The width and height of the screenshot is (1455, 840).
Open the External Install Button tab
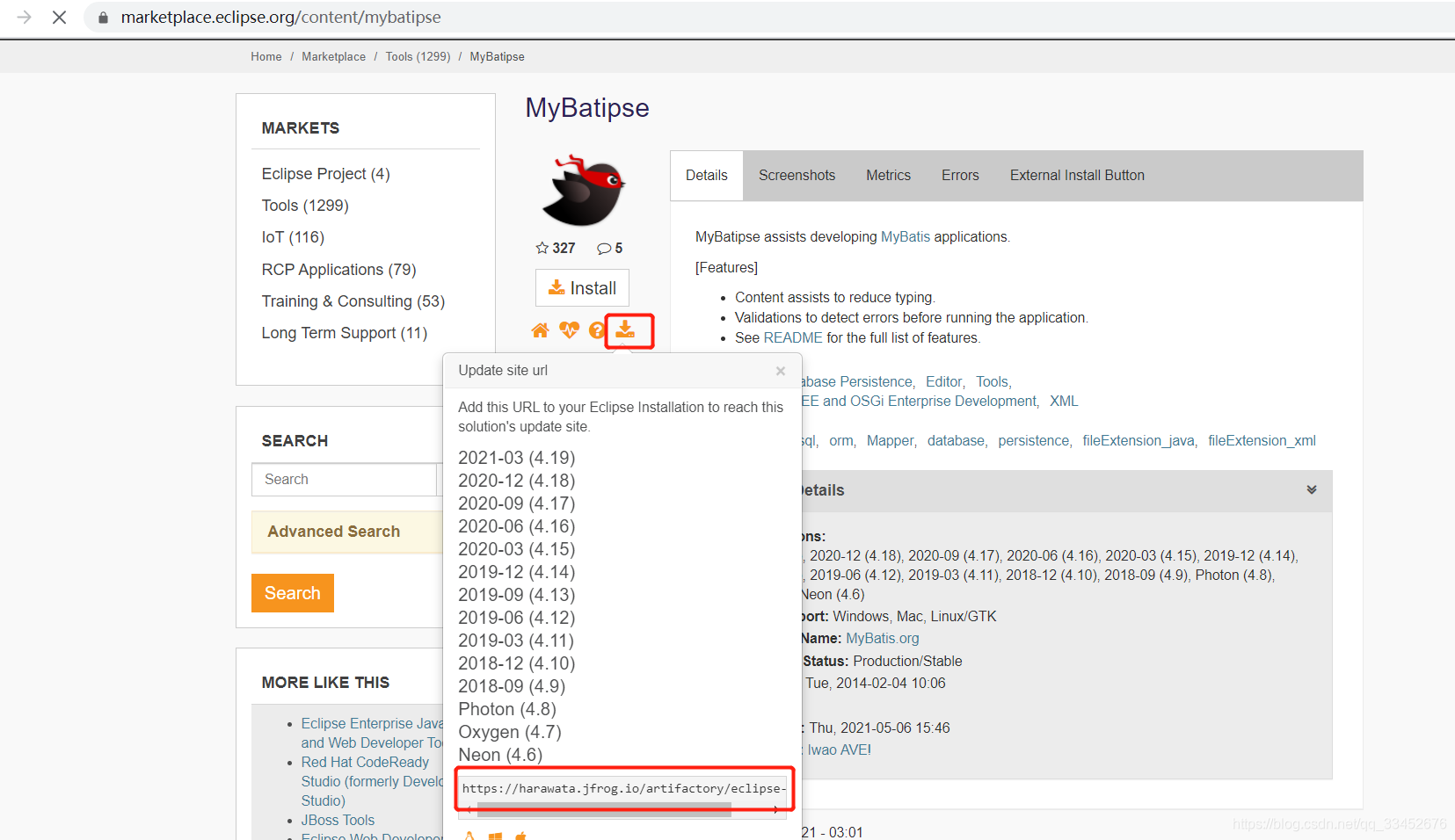1077,176
